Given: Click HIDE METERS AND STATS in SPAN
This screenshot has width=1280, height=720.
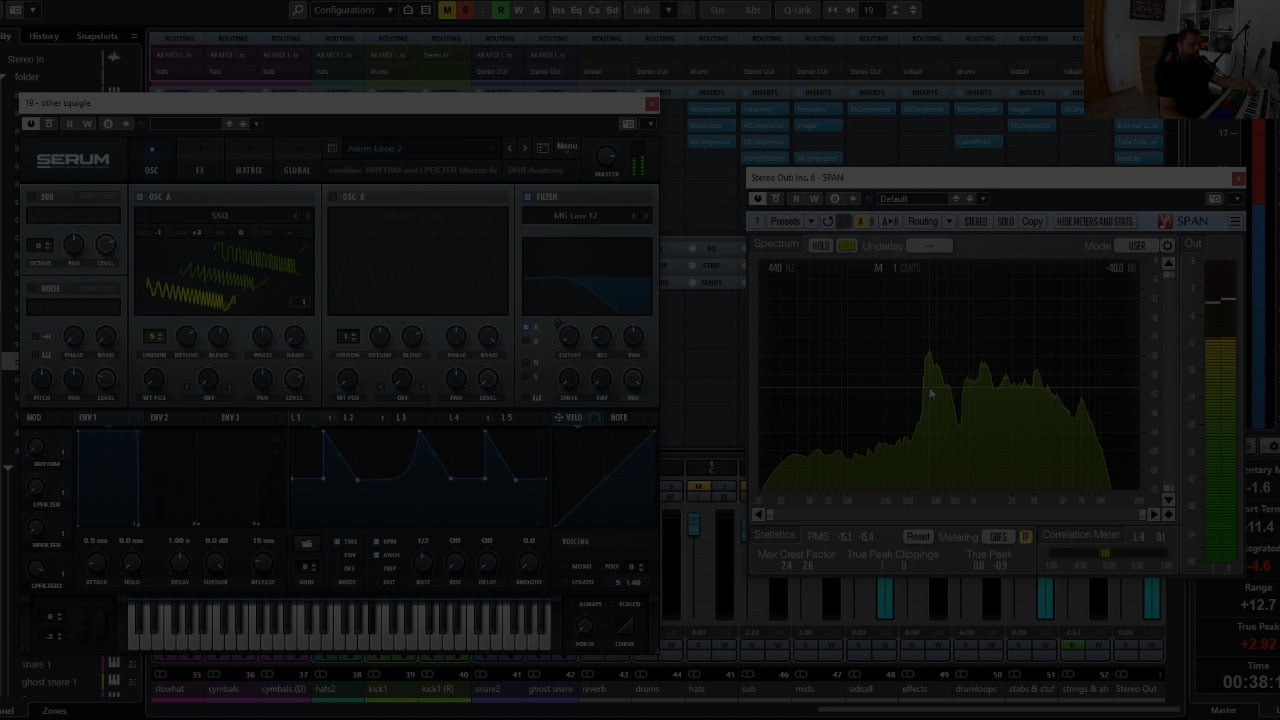Looking at the screenshot, I should click(x=1095, y=221).
